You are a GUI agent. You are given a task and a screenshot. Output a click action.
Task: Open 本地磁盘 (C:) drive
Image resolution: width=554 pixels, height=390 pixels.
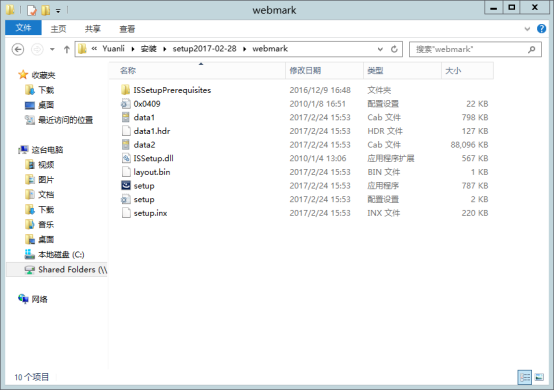[61, 254]
